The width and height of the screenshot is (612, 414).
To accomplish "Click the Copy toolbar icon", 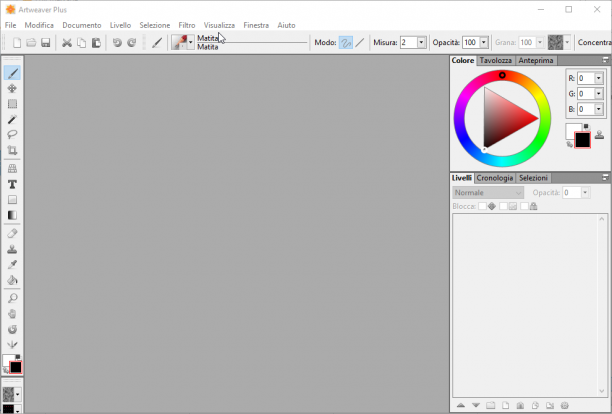I will (x=81, y=43).
